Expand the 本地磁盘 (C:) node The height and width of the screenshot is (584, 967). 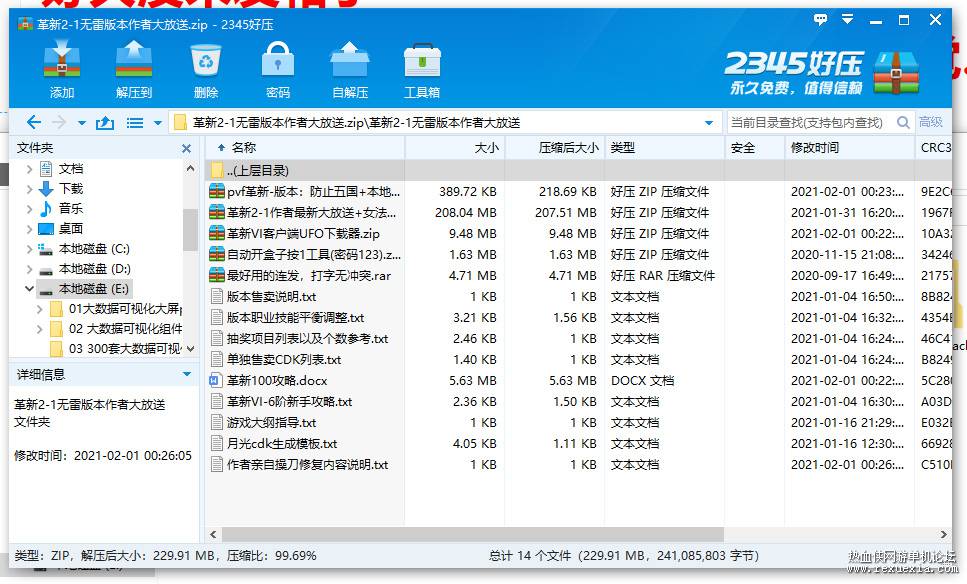(x=30, y=249)
